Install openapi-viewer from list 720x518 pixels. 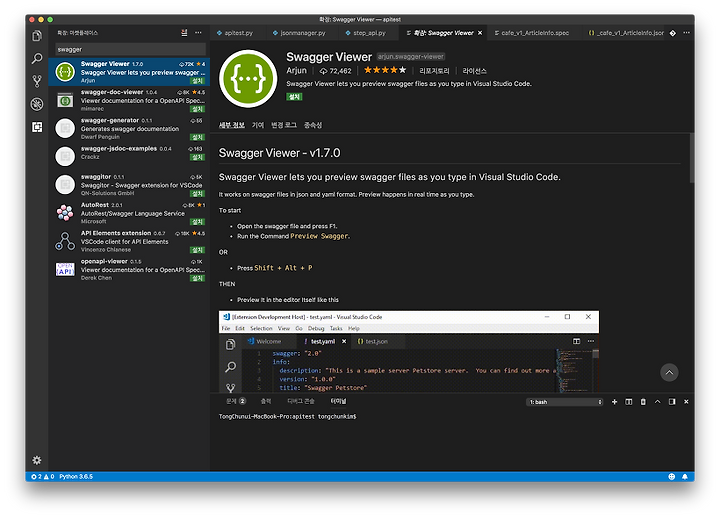197,278
